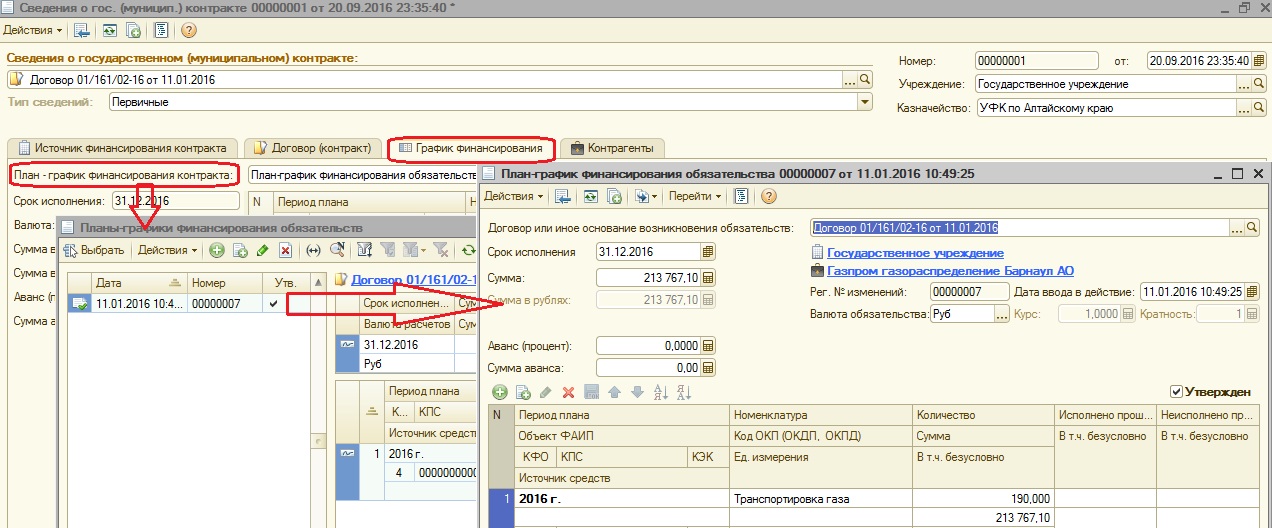Image resolution: width=1272 pixels, height=528 pixels.
Task: Open Действия menu in main window toolbar
Action: click(x=32, y=30)
